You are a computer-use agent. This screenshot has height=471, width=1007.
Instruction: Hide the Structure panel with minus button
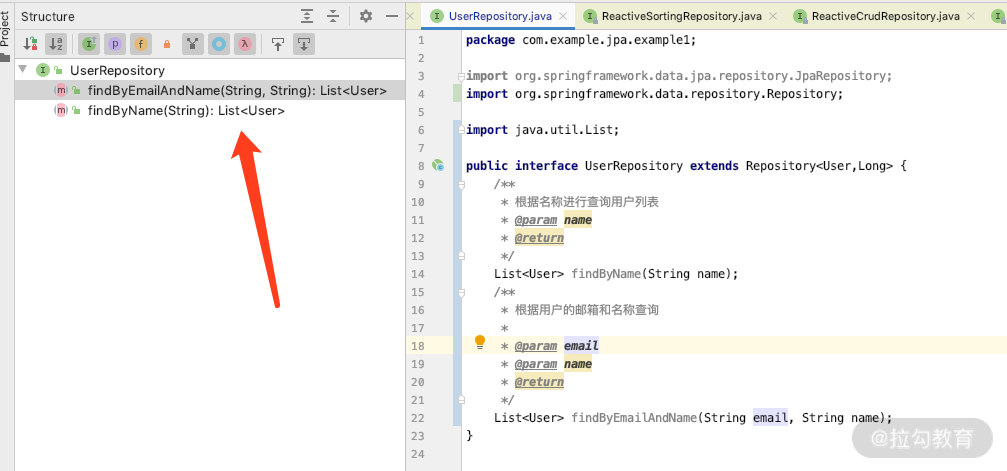point(392,16)
